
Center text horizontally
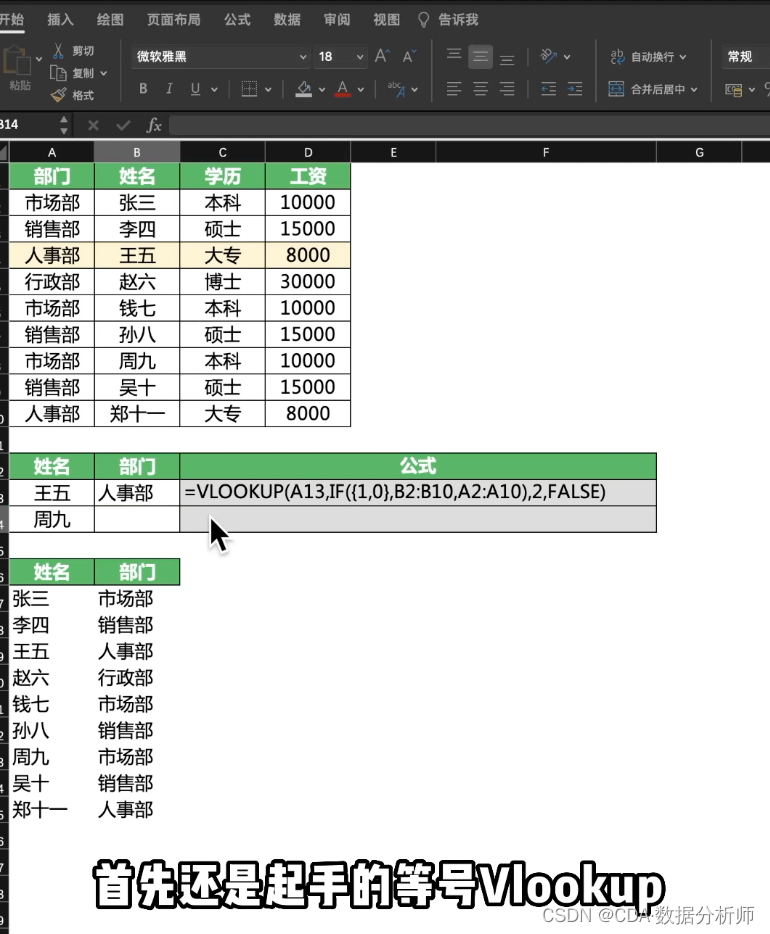click(x=480, y=89)
